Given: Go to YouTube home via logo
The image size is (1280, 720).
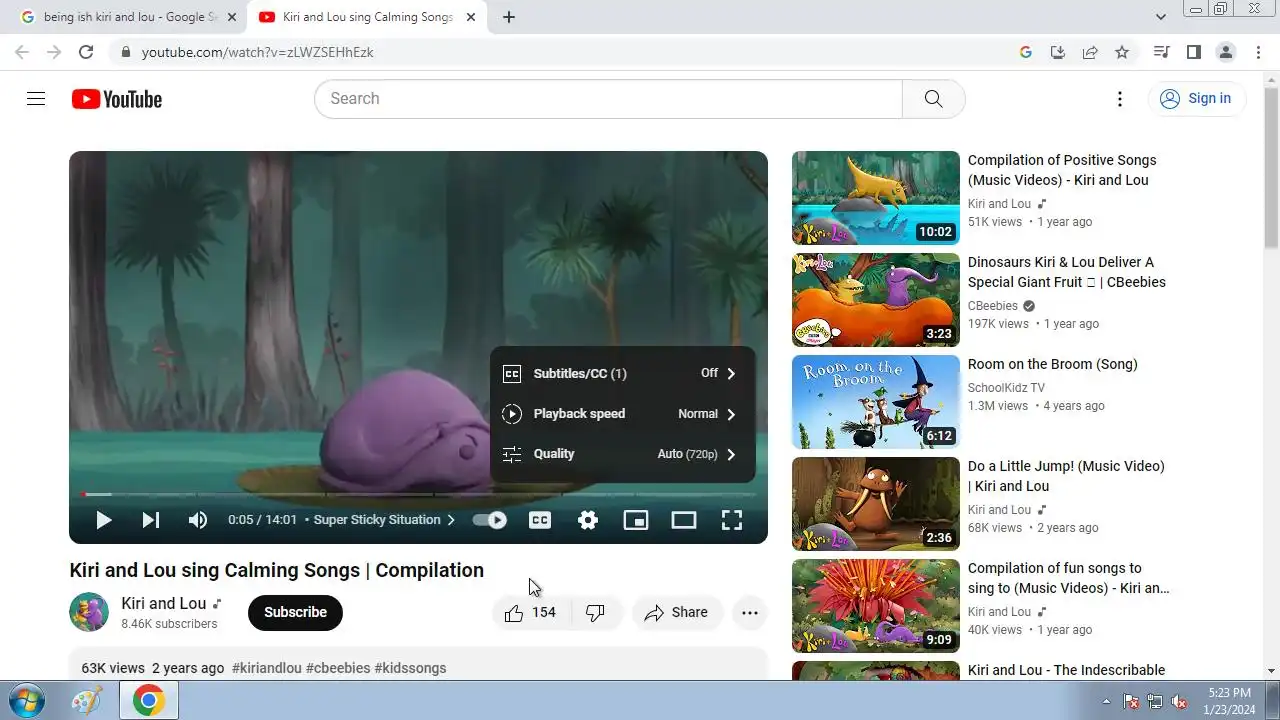Looking at the screenshot, I should [x=117, y=99].
